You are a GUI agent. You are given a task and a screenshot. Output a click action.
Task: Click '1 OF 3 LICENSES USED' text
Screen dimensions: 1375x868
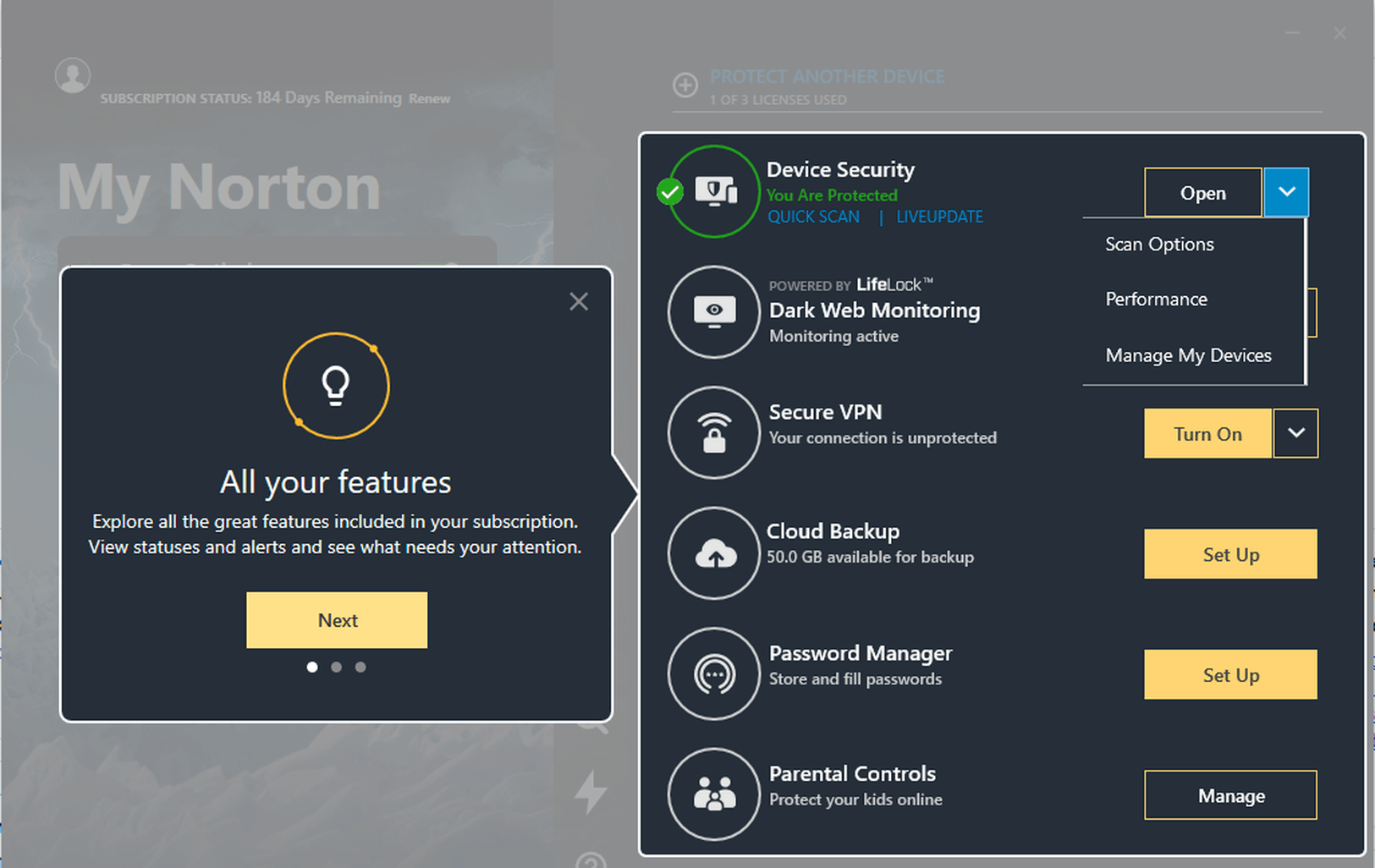tap(778, 100)
